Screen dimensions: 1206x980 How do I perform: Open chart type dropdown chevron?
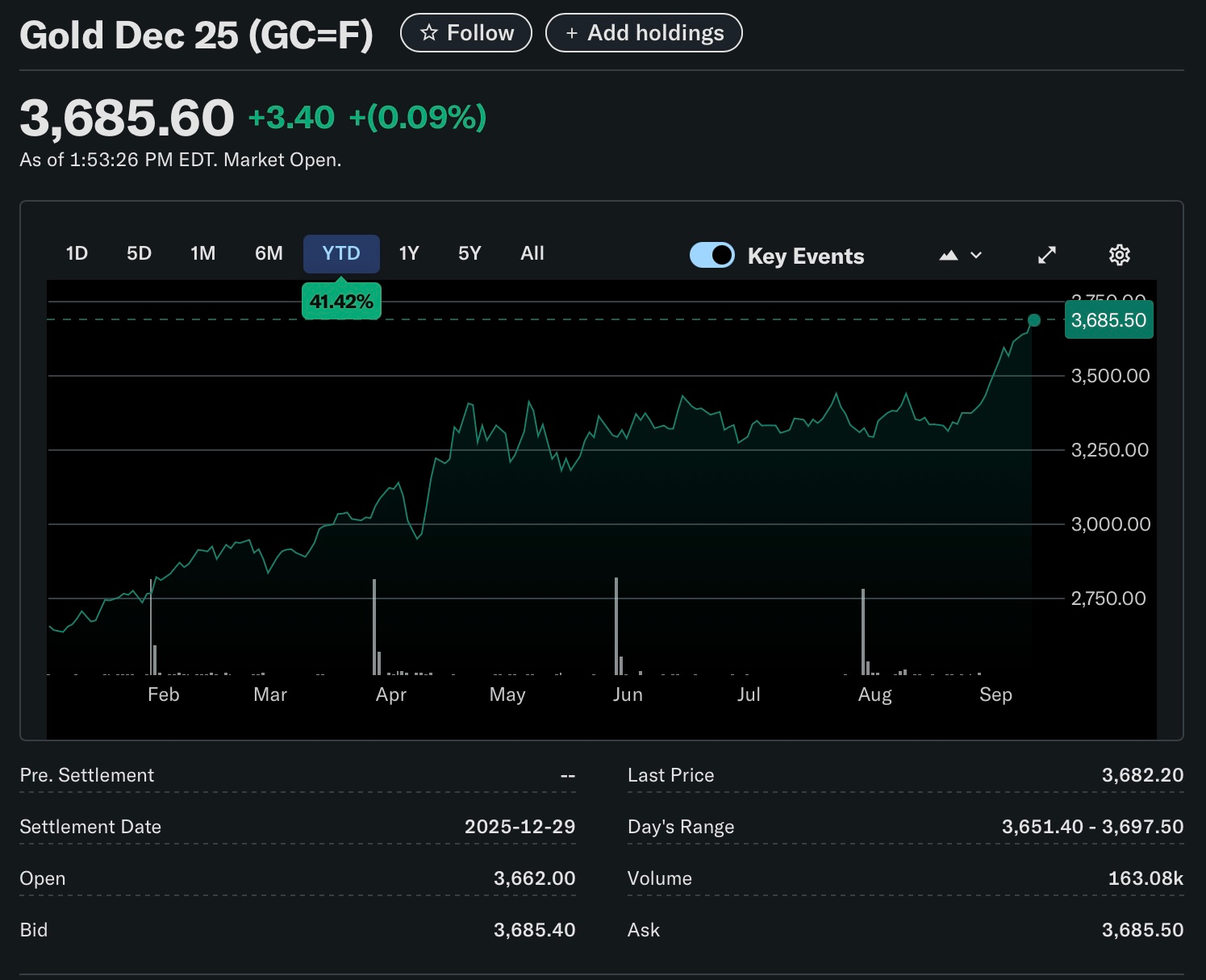click(x=976, y=256)
